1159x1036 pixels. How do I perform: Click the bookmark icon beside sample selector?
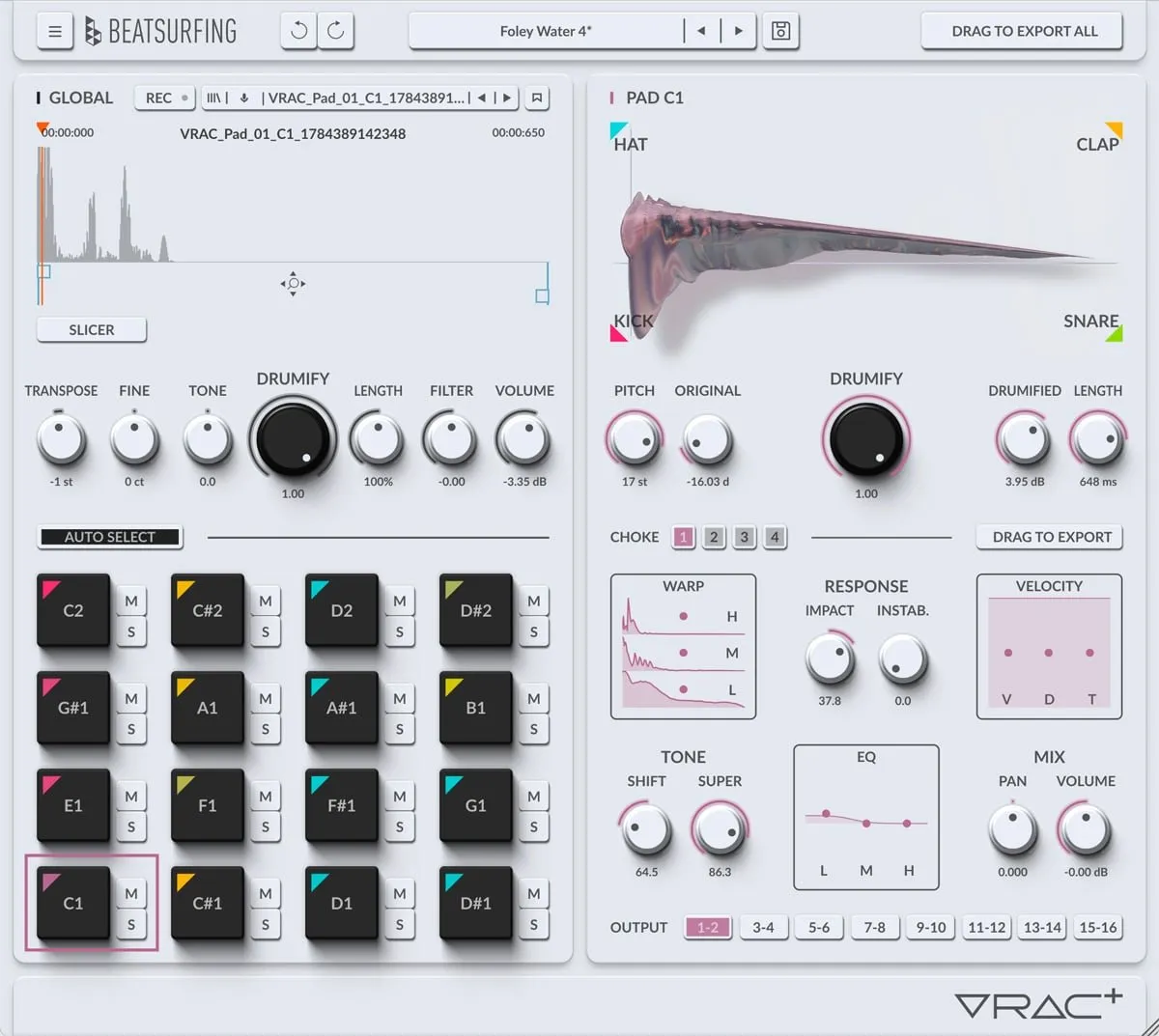pyautogui.click(x=537, y=98)
